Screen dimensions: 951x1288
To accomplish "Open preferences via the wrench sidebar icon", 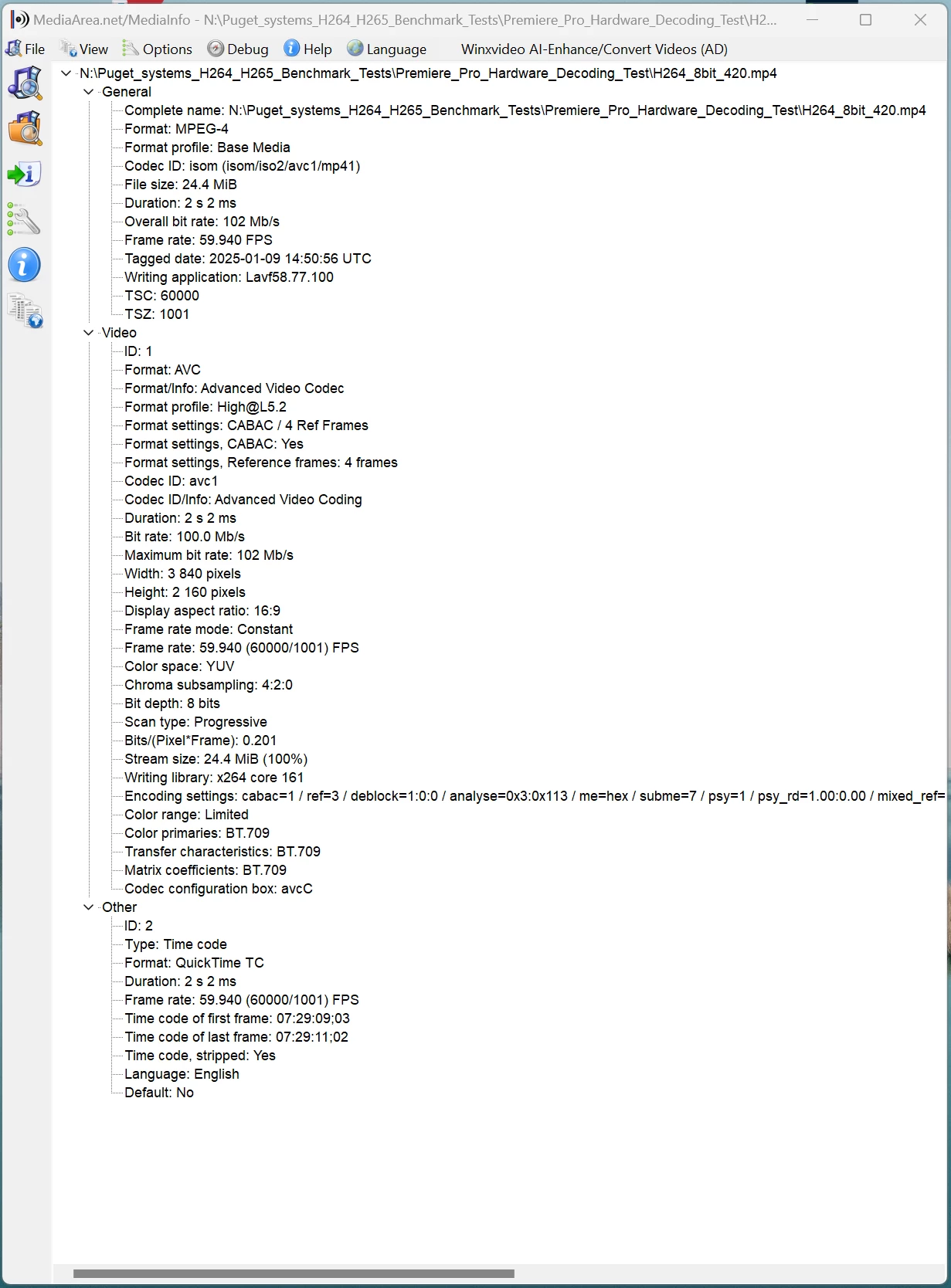I will [25, 219].
